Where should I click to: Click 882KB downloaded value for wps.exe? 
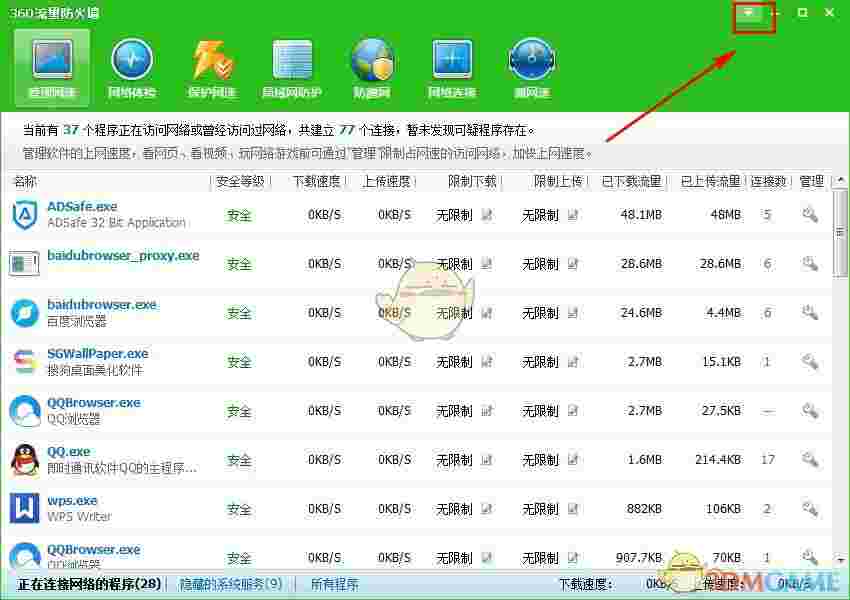pos(644,509)
